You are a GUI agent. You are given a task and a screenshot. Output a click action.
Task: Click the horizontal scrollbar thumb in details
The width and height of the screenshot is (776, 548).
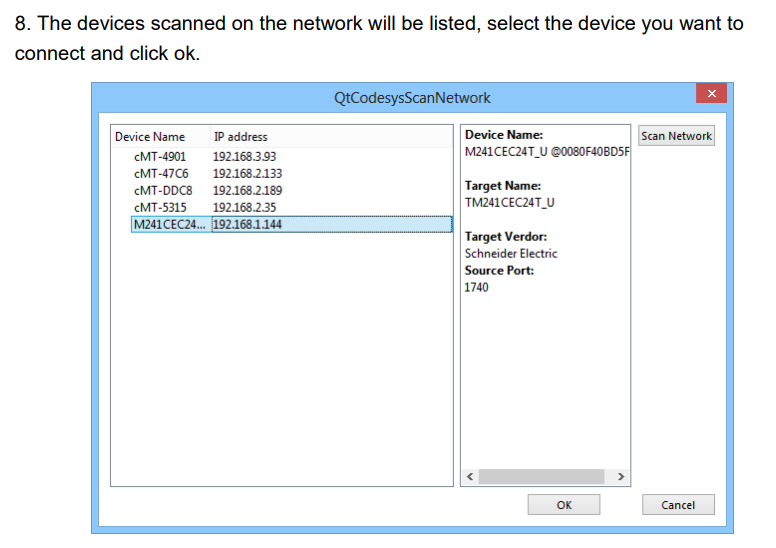(x=543, y=476)
